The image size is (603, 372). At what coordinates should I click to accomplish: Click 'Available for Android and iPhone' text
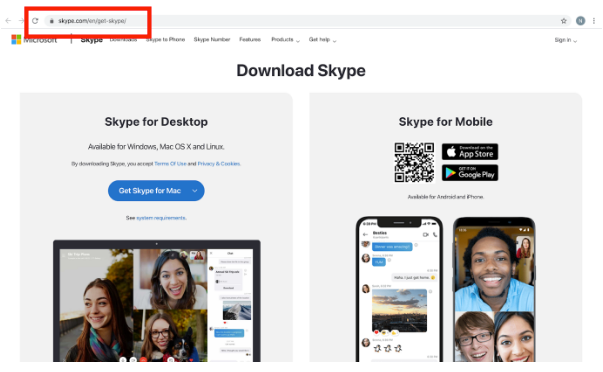(x=445, y=197)
